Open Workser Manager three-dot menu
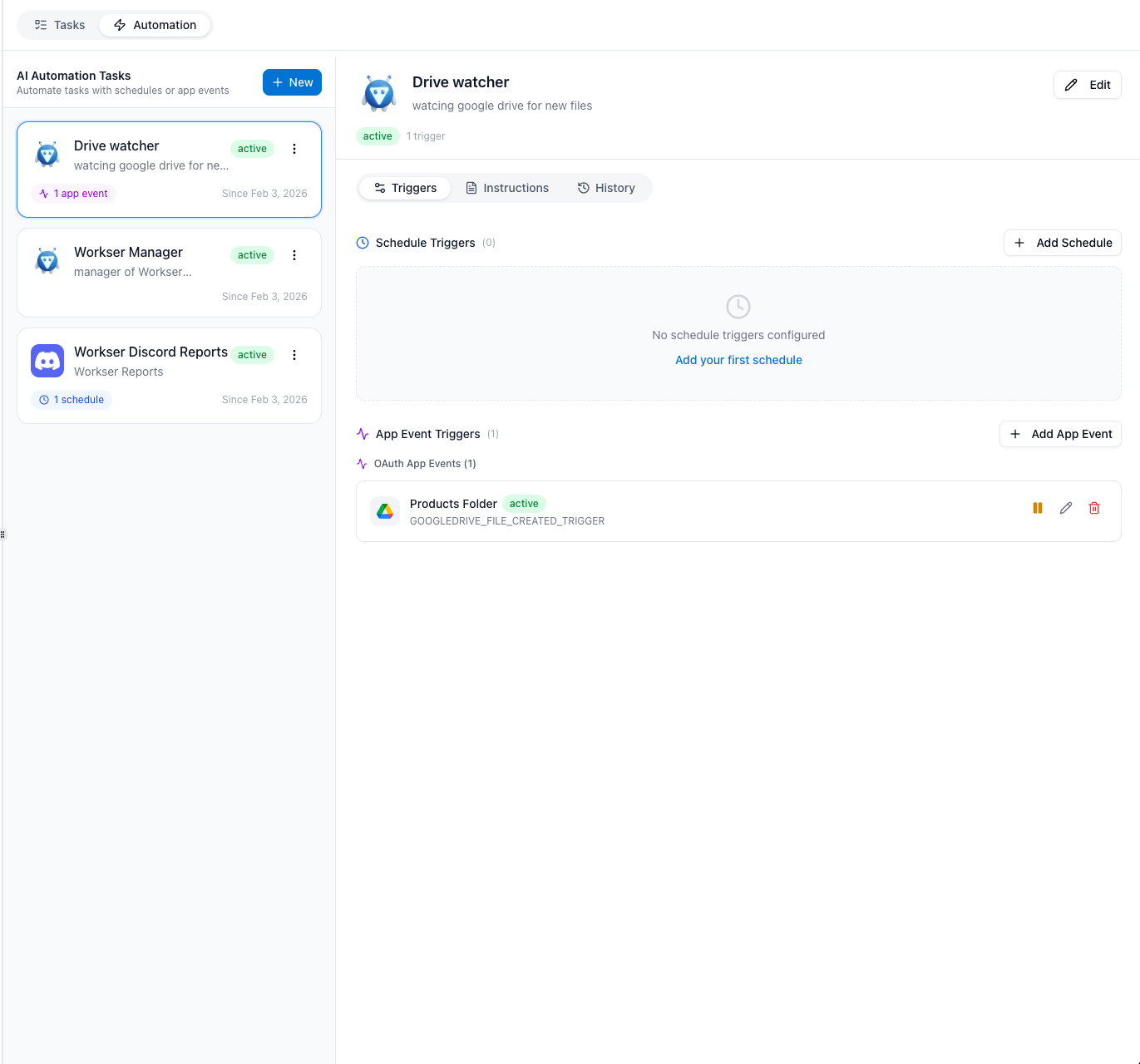This screenshot has height=1064, width=1140. pos(294,255)
